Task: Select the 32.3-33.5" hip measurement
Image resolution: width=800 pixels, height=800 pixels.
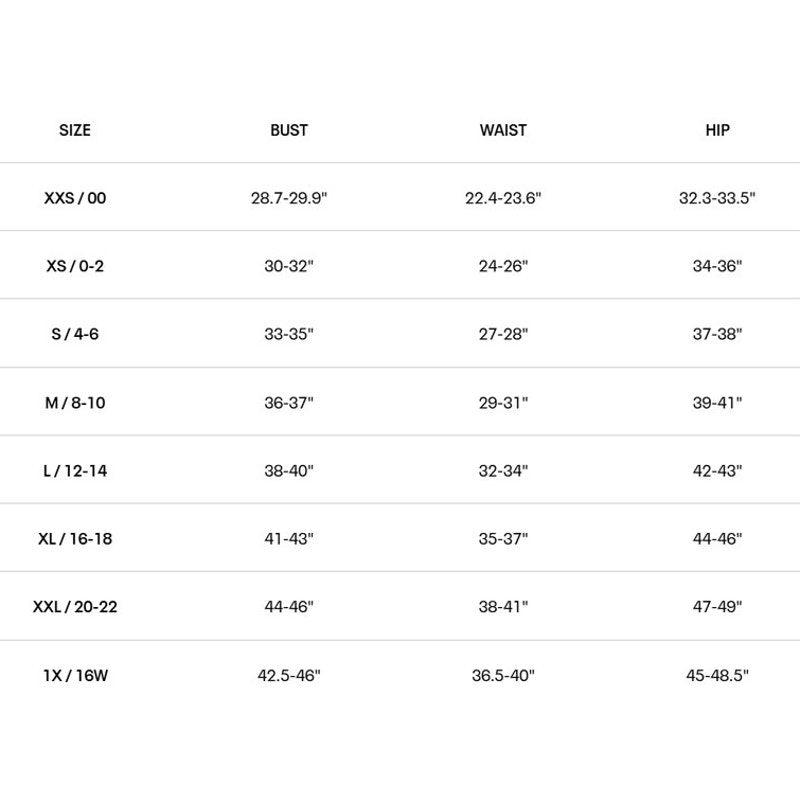Action: tap(717, 198)
